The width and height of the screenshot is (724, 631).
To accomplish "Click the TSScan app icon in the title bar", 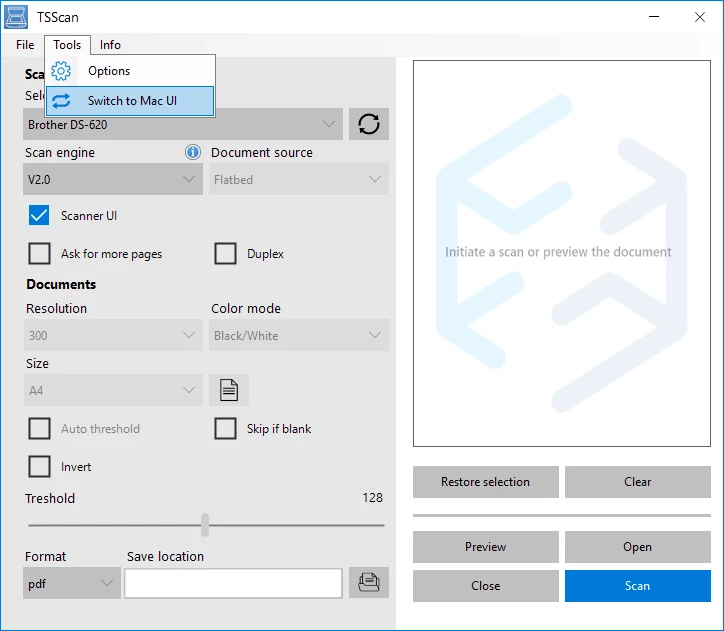I will click(16, 17).
